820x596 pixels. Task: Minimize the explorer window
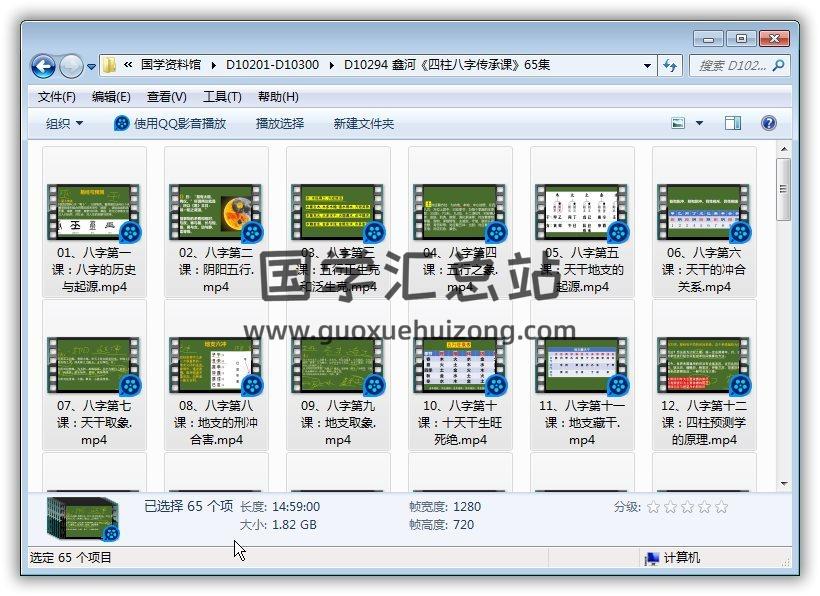[709, 39]
